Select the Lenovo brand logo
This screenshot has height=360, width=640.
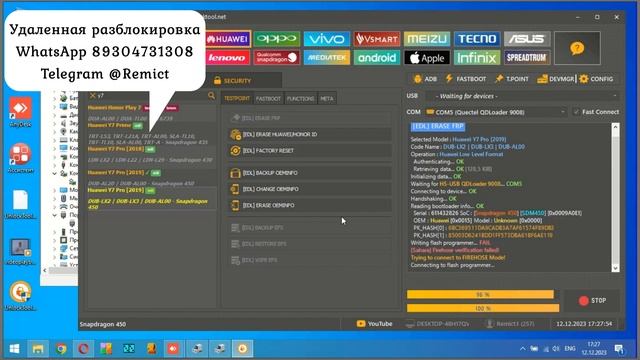click(227, 58)
